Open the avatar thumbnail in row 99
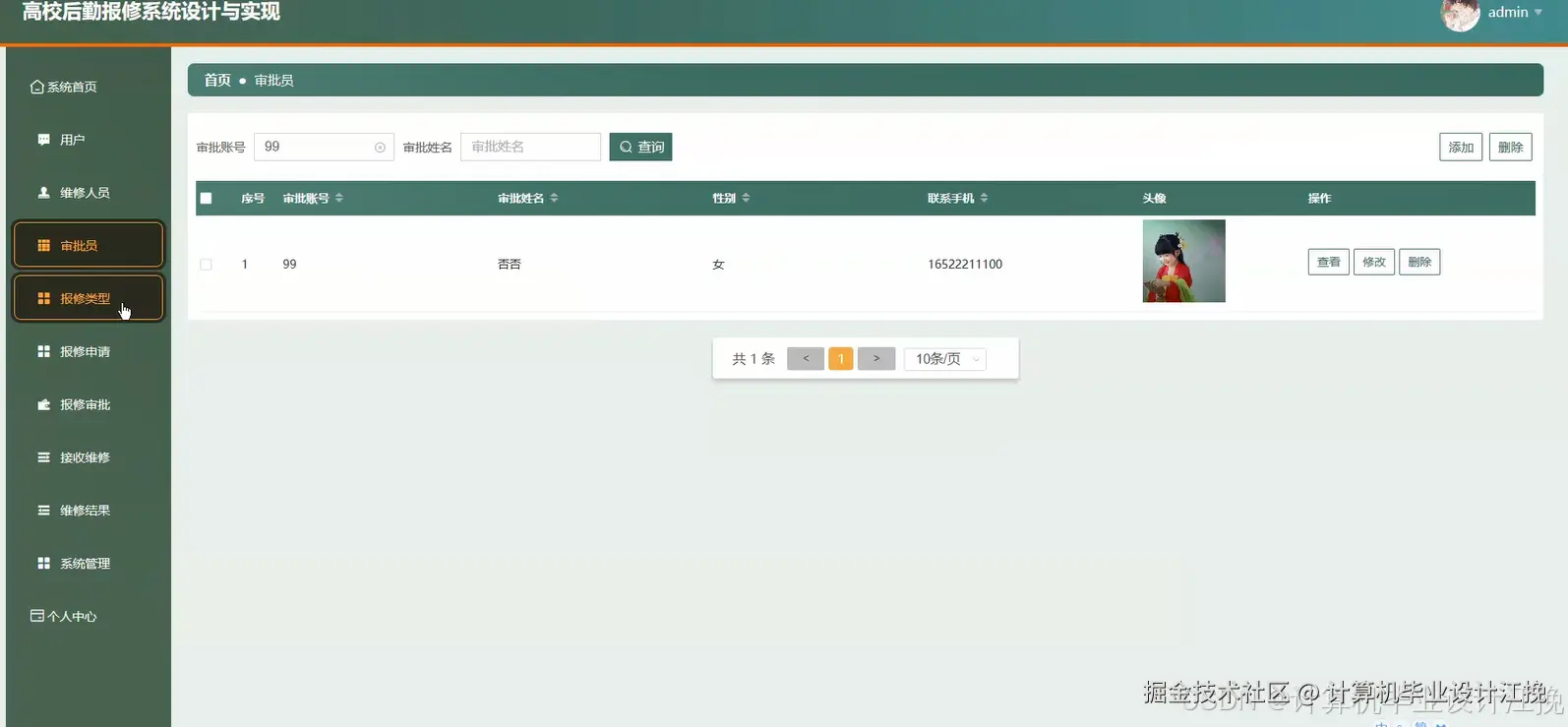 coord(1184,261)
